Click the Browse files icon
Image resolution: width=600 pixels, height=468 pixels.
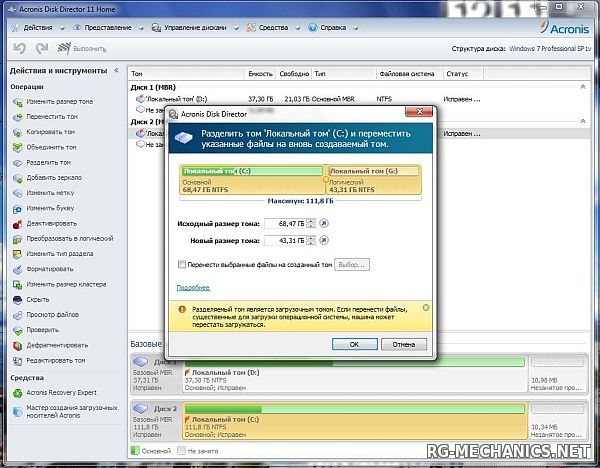18,315
